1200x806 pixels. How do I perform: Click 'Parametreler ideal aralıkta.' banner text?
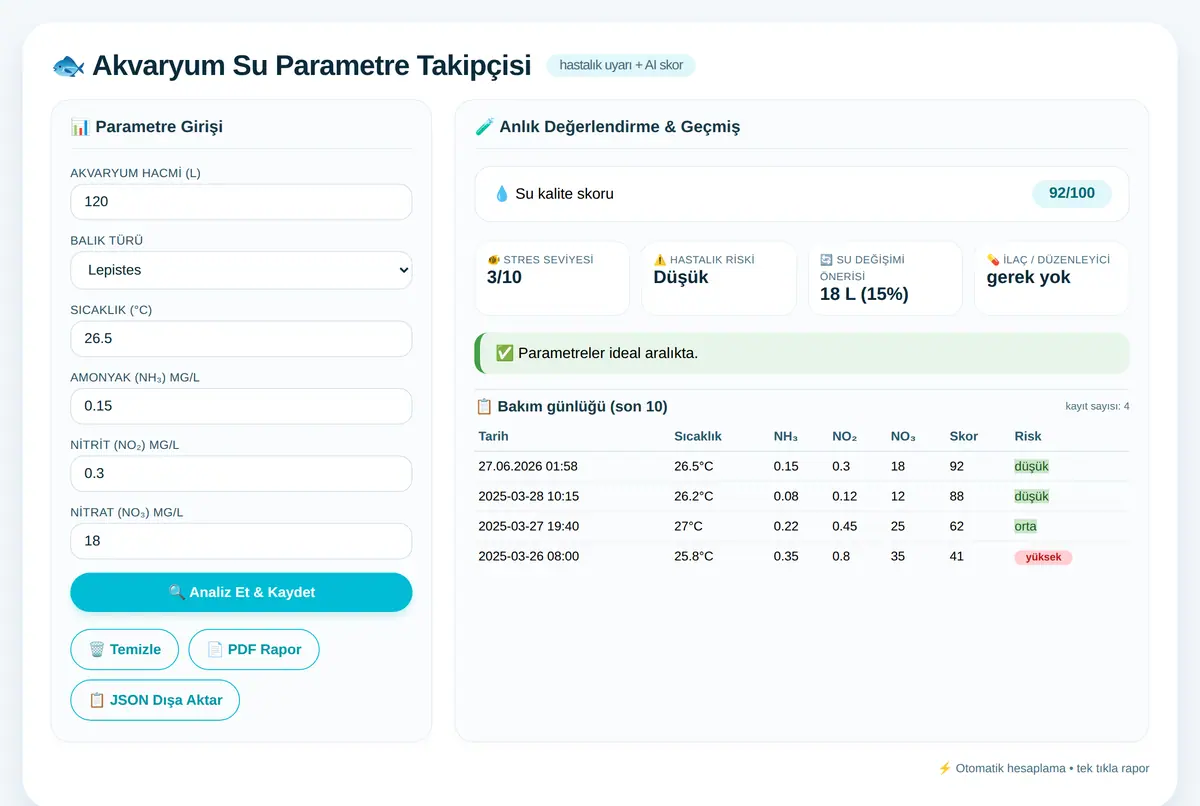point(608,353)
